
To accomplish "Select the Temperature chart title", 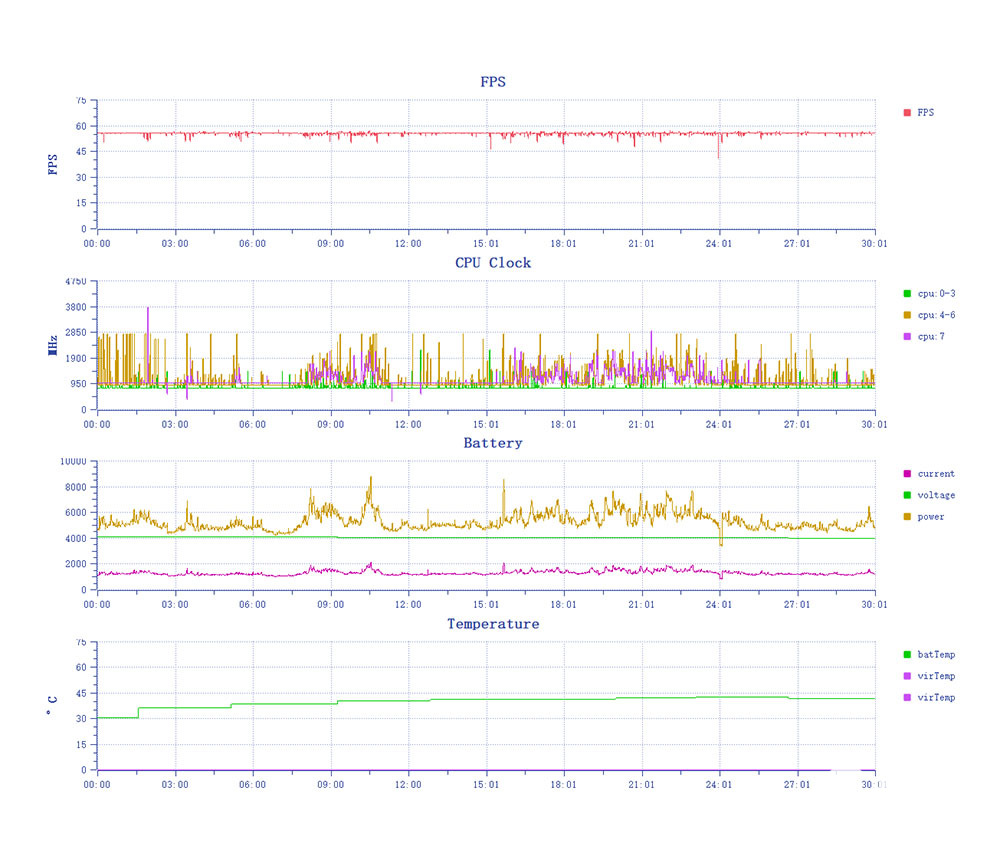I will coord(493,624).
